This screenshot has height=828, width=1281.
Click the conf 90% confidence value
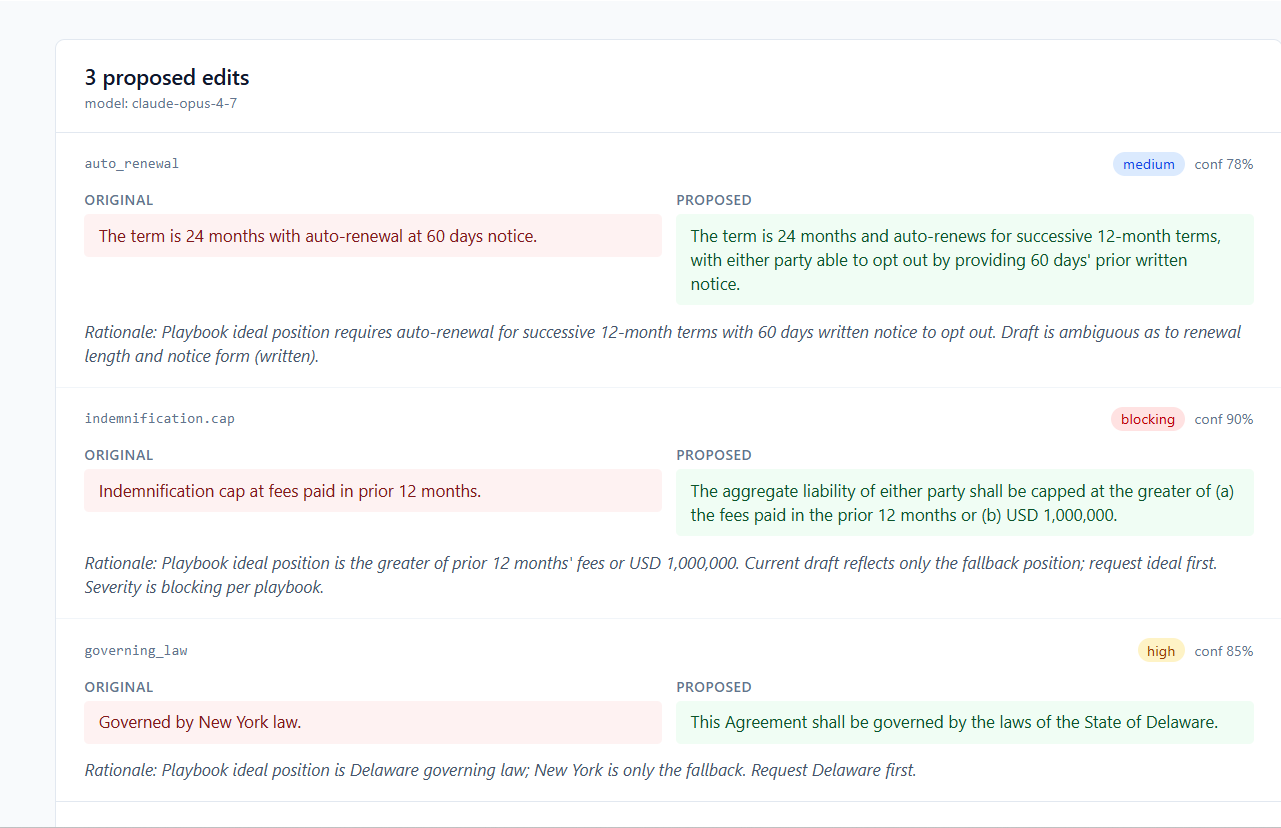1223,419
